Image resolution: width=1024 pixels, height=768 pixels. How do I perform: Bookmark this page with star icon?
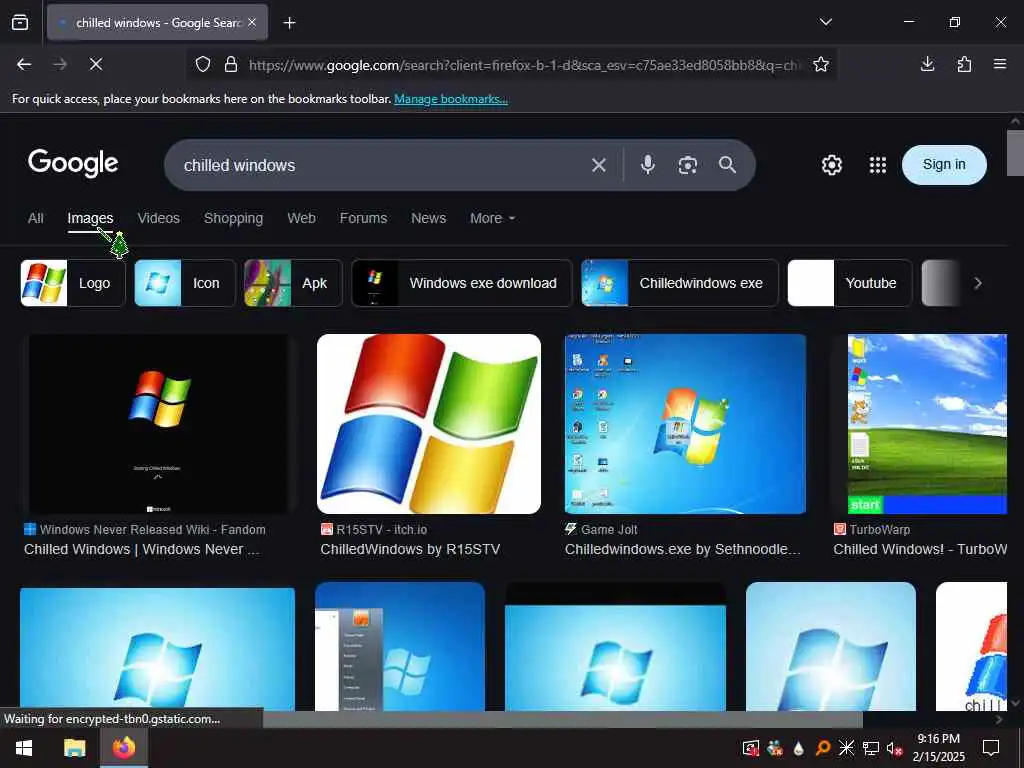click(821, 64)
